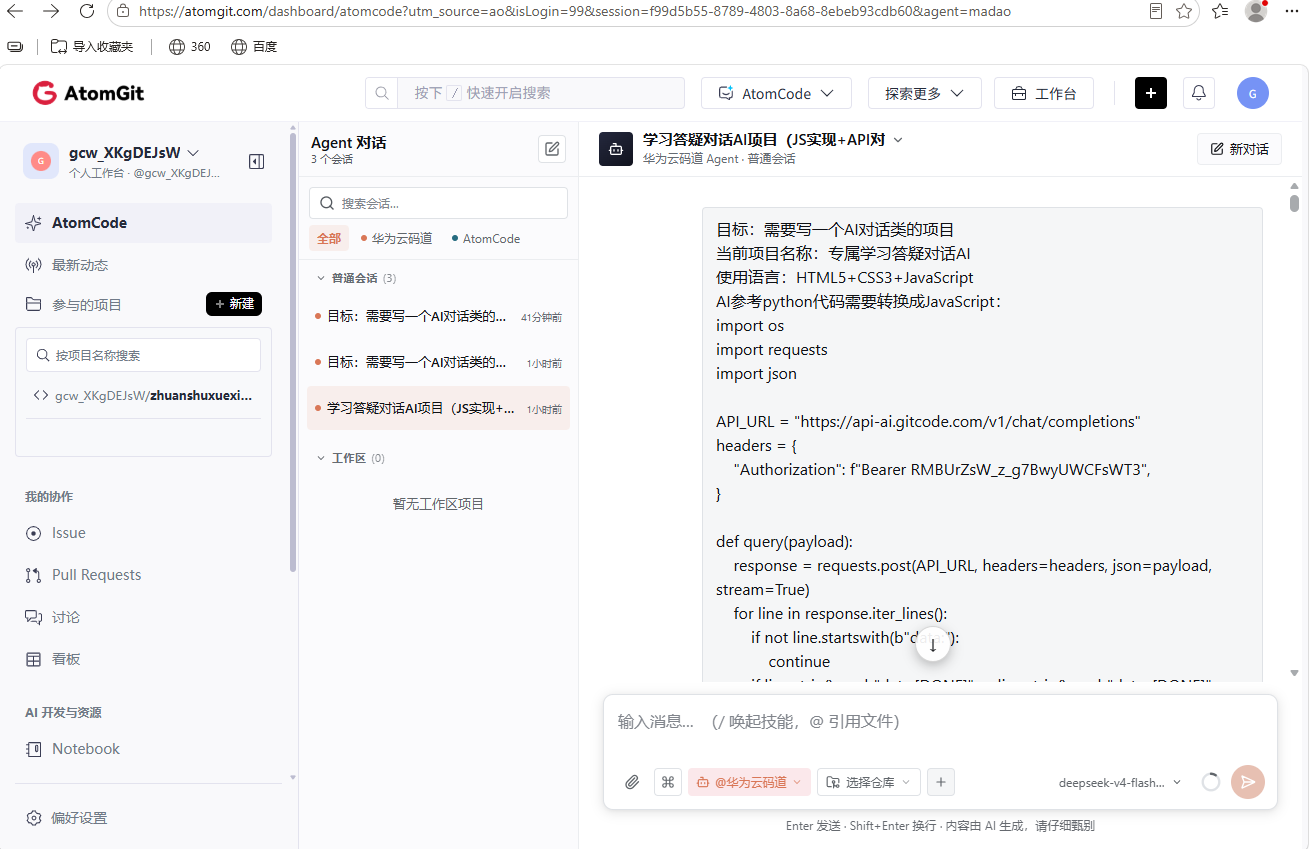Click the AtomGit logo
The image size is (1309, 849).
[x=88, y=93]
